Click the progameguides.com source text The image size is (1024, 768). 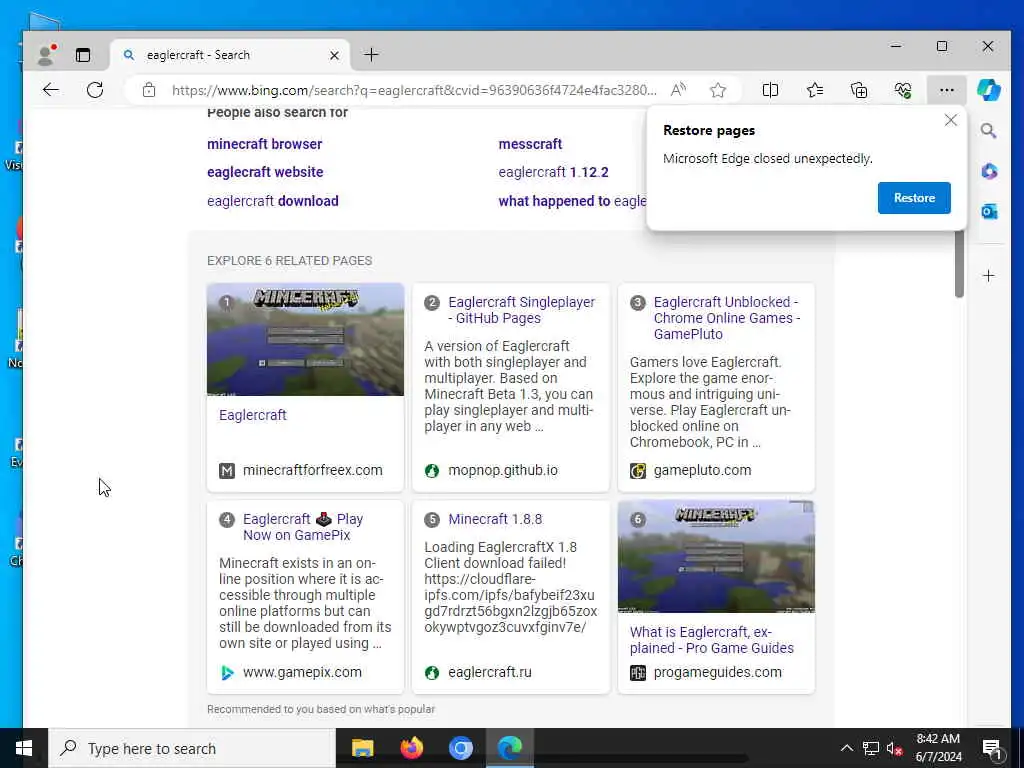point(717,673)
